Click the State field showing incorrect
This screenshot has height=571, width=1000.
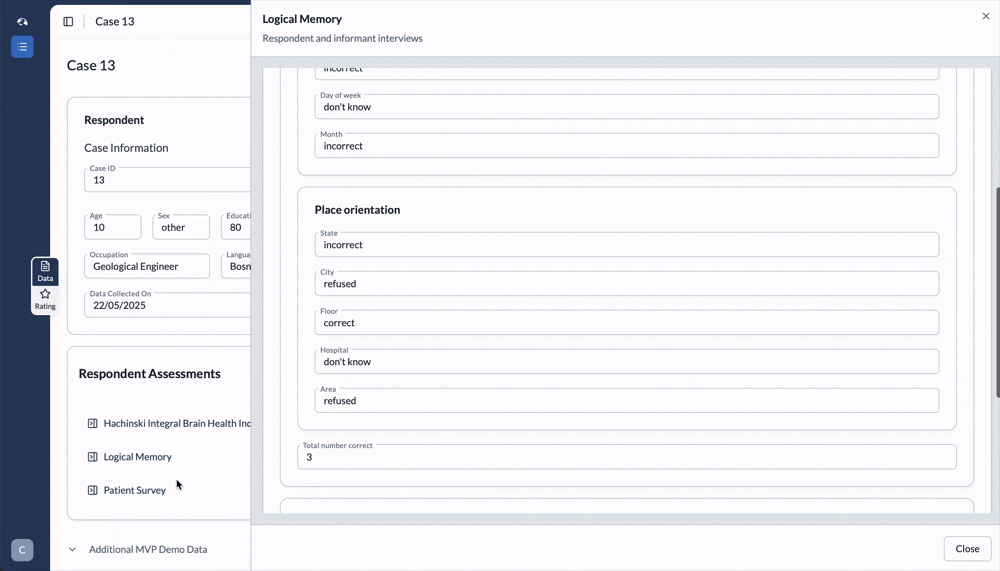pyautogui.click(x=626, y=244)
